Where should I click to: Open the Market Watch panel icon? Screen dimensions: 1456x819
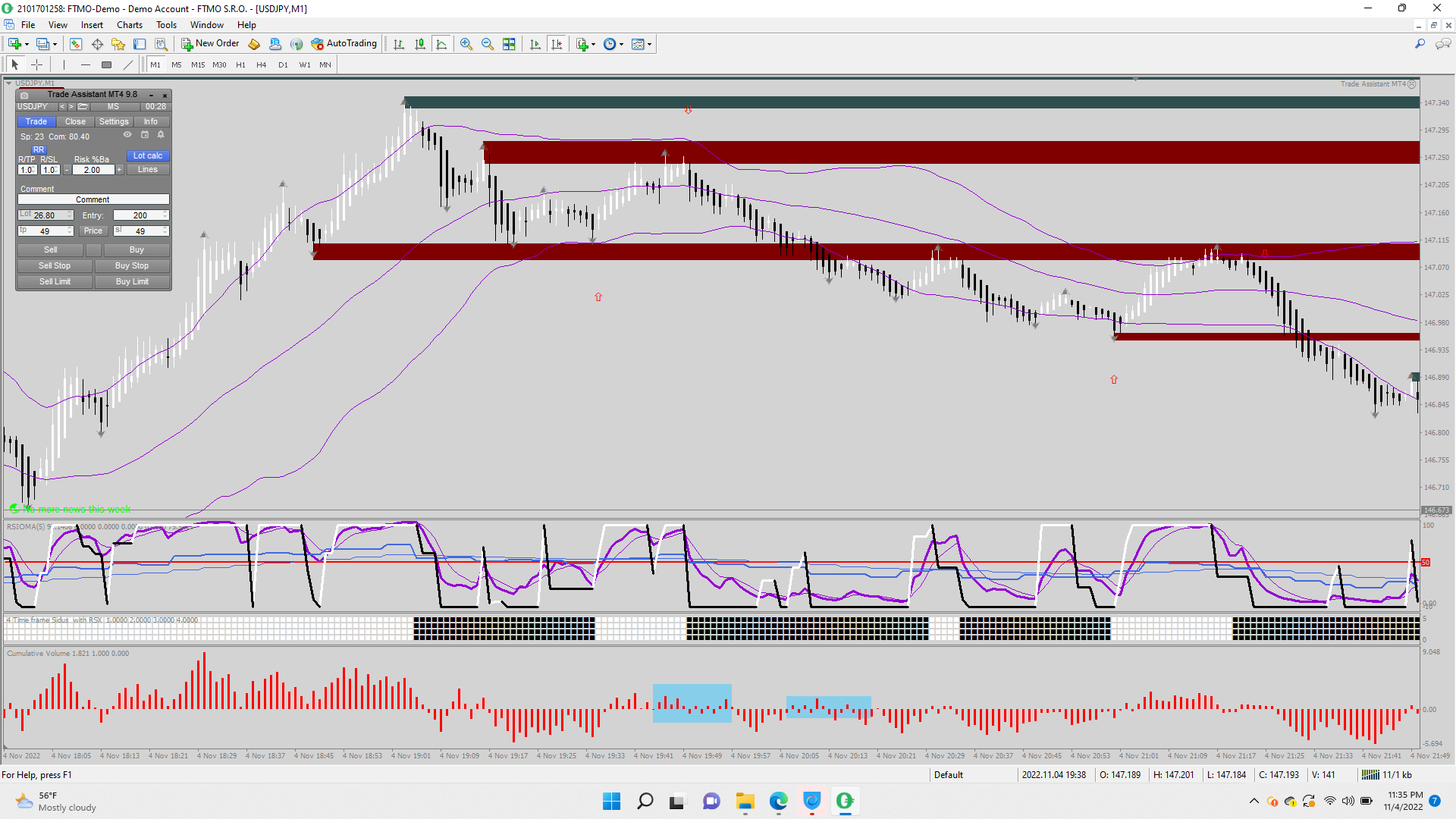76,44
